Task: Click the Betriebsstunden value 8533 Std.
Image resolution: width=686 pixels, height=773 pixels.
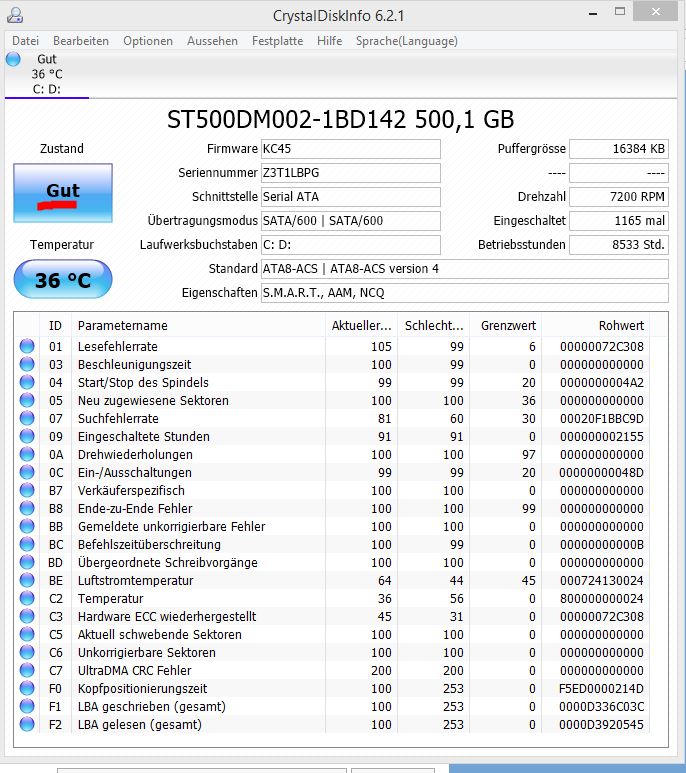Action: (619, 245)
